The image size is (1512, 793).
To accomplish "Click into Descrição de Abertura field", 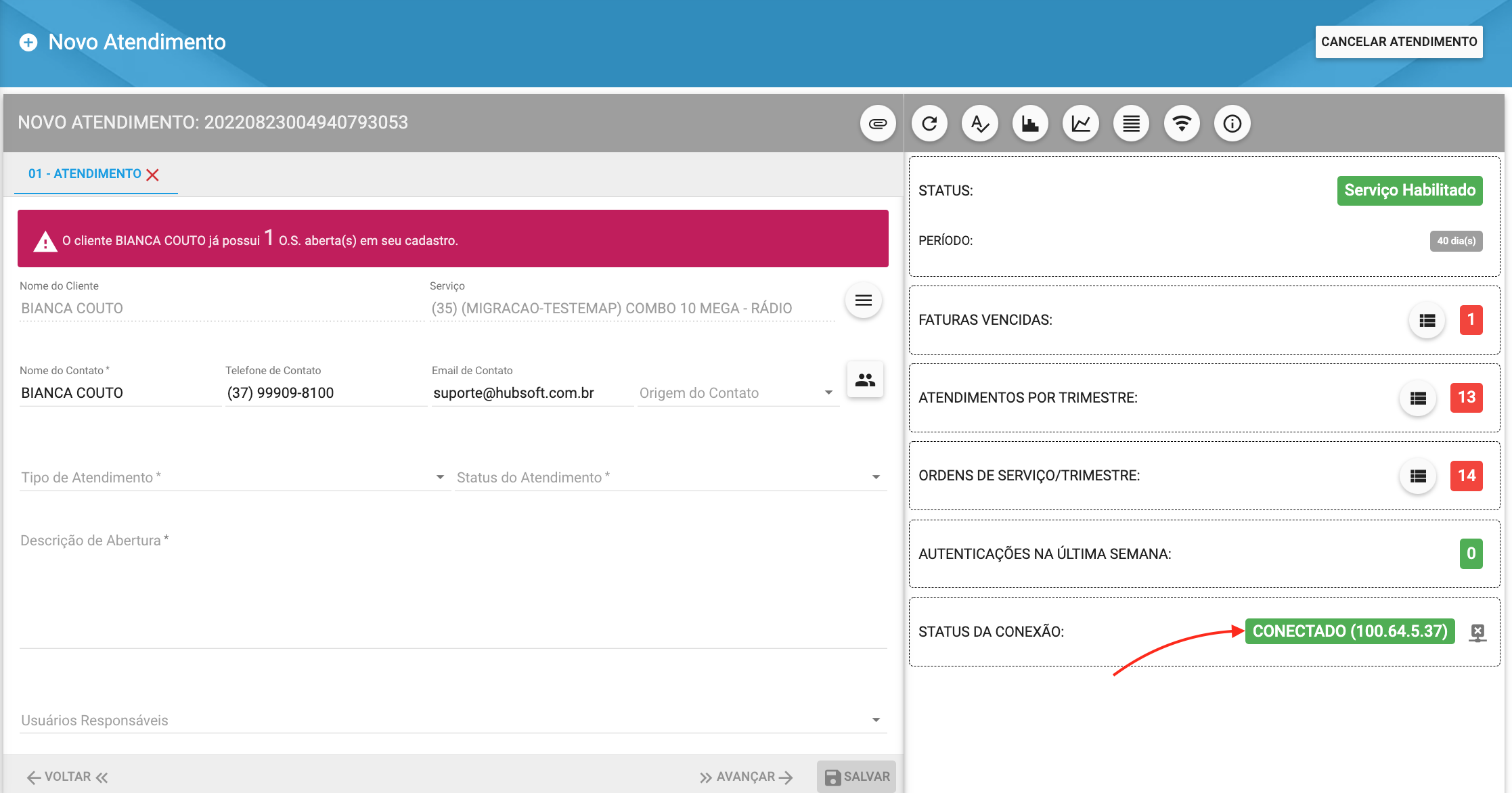I will coord(452,589).
